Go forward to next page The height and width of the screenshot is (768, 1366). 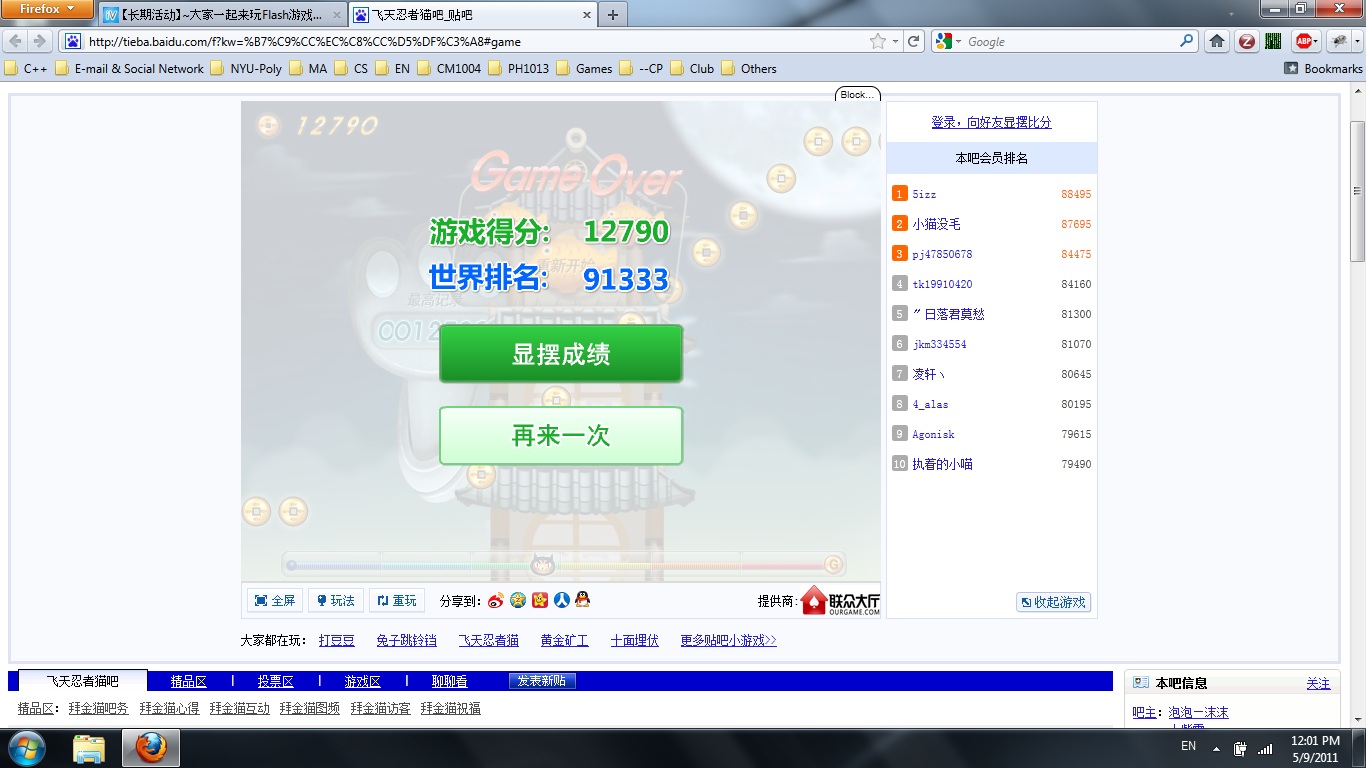[40, 41]
